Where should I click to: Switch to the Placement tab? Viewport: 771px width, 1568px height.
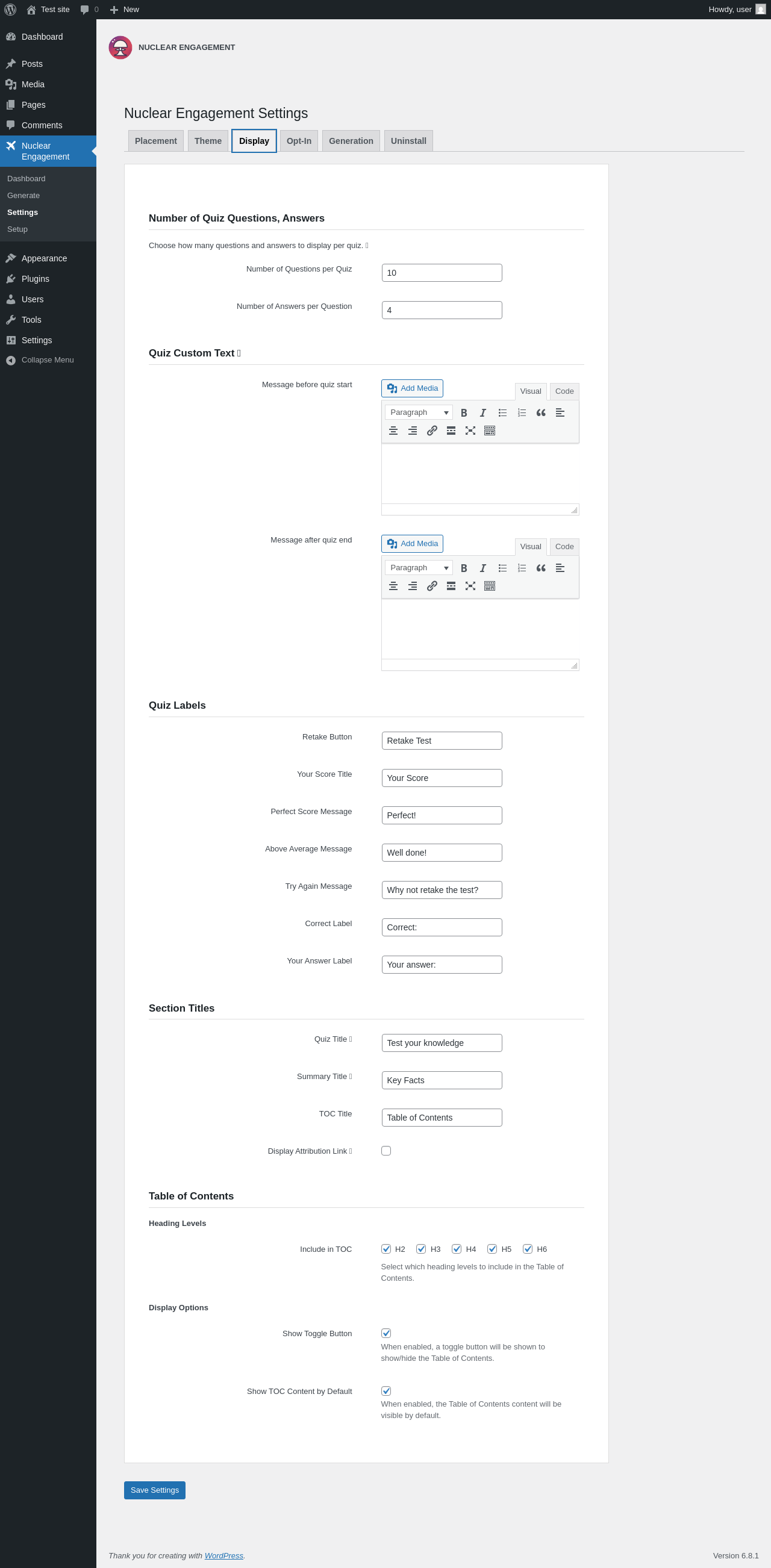click(x=156, y=141)
